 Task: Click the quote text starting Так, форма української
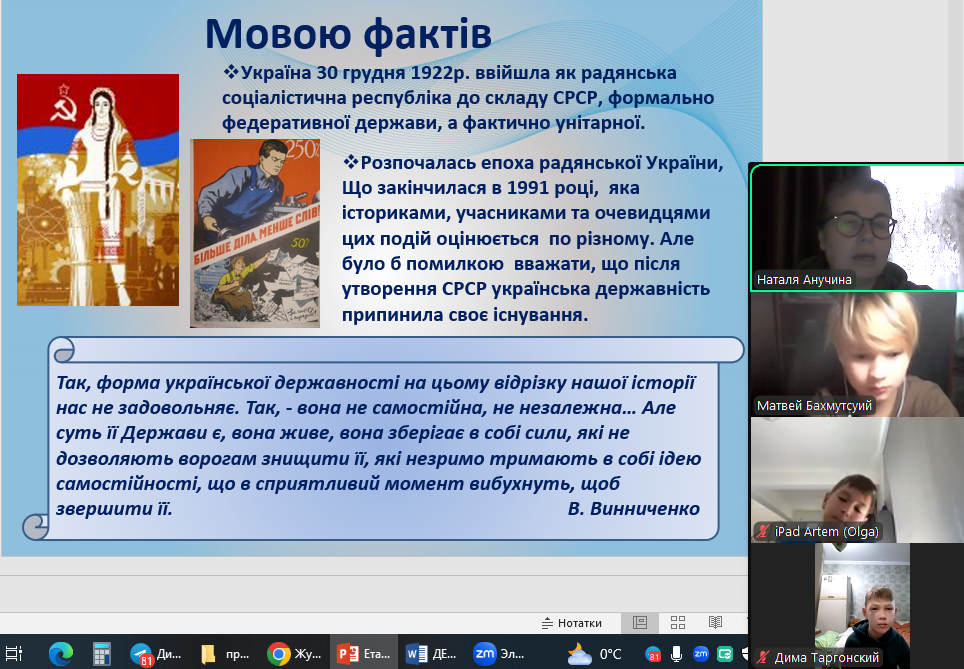[378, 445]
